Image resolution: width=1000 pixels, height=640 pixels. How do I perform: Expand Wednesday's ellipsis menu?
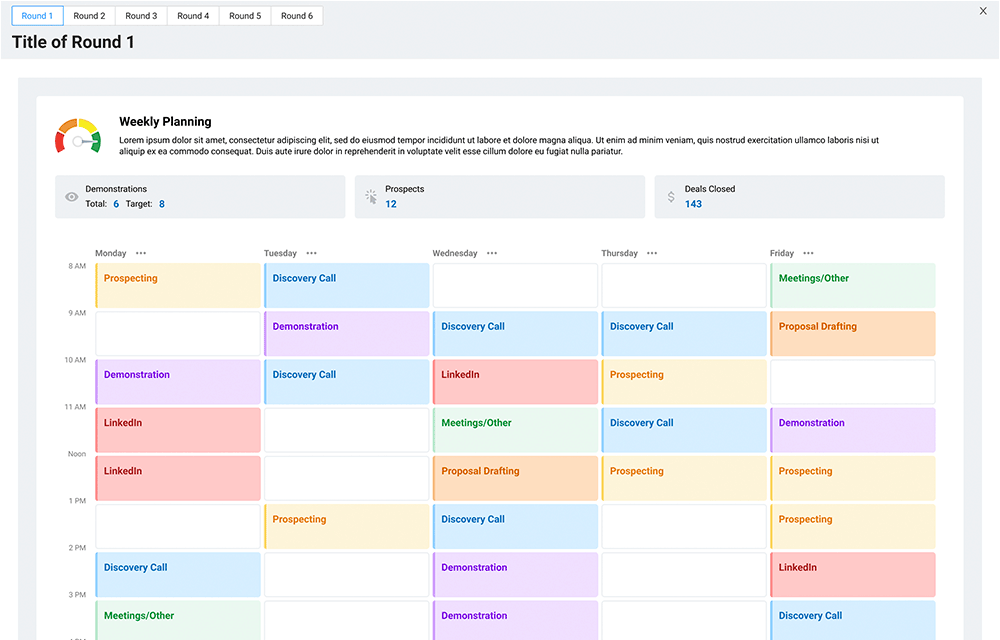(492, 253)
